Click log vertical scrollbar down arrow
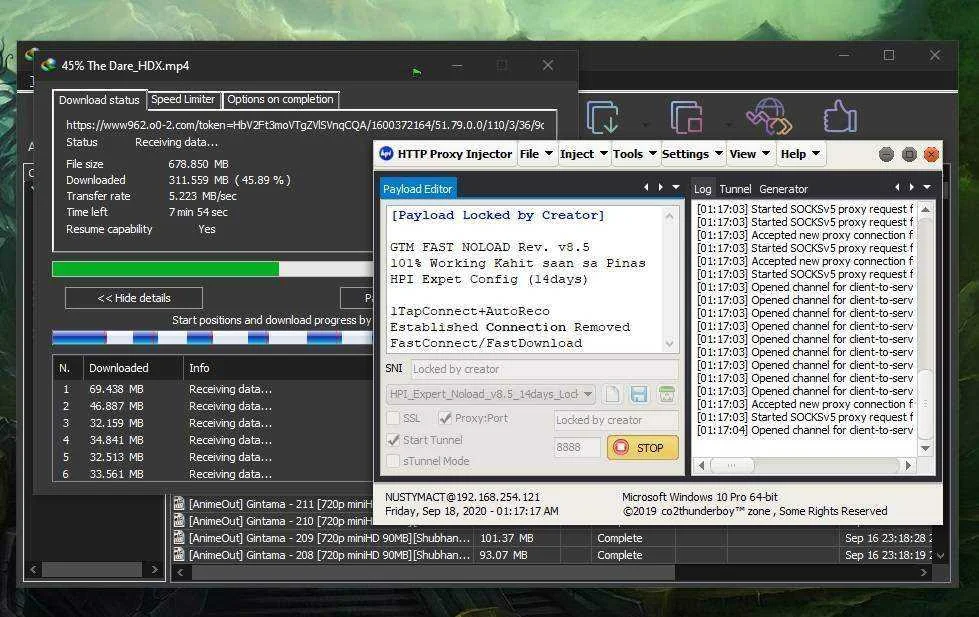 click(925, 448)
